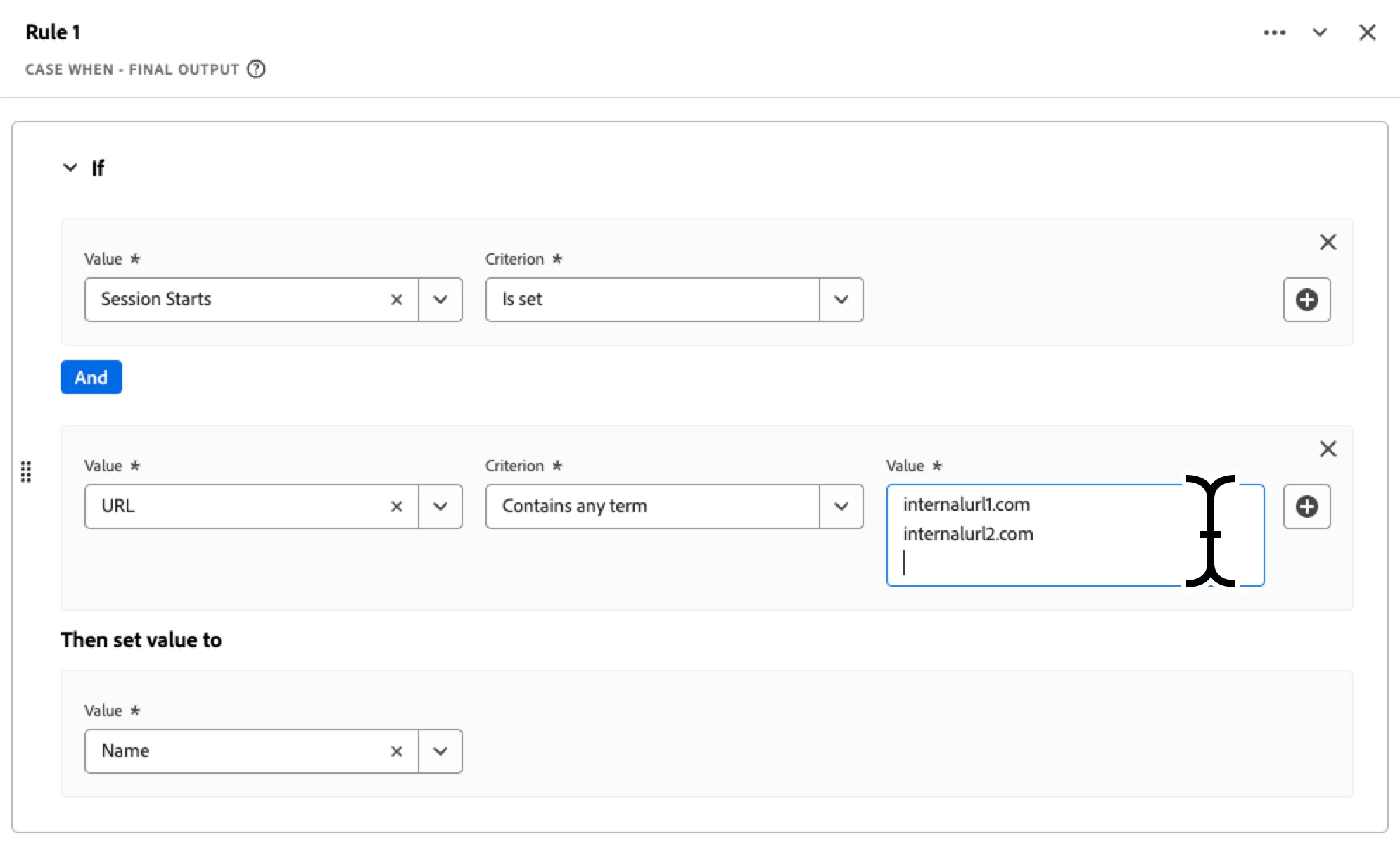Remove the Session Starts condition row

pos(1328,242)
